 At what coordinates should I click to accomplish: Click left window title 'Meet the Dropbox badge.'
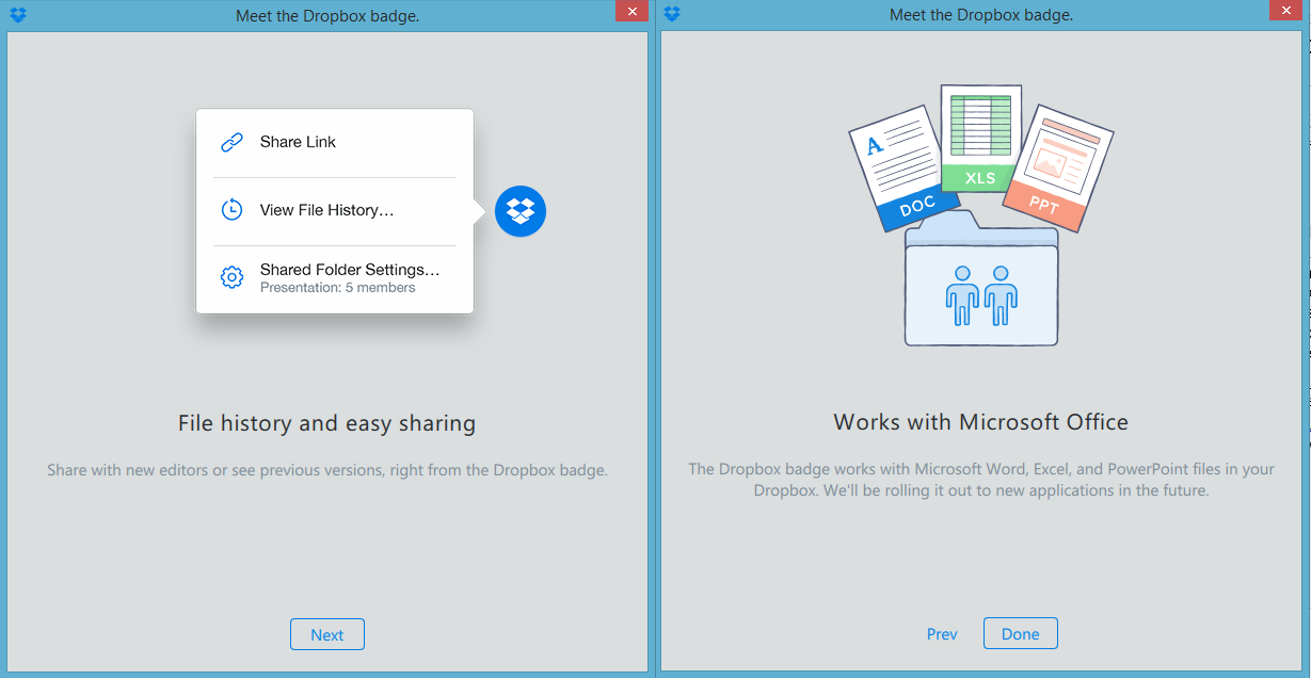(x=327, y=15)
